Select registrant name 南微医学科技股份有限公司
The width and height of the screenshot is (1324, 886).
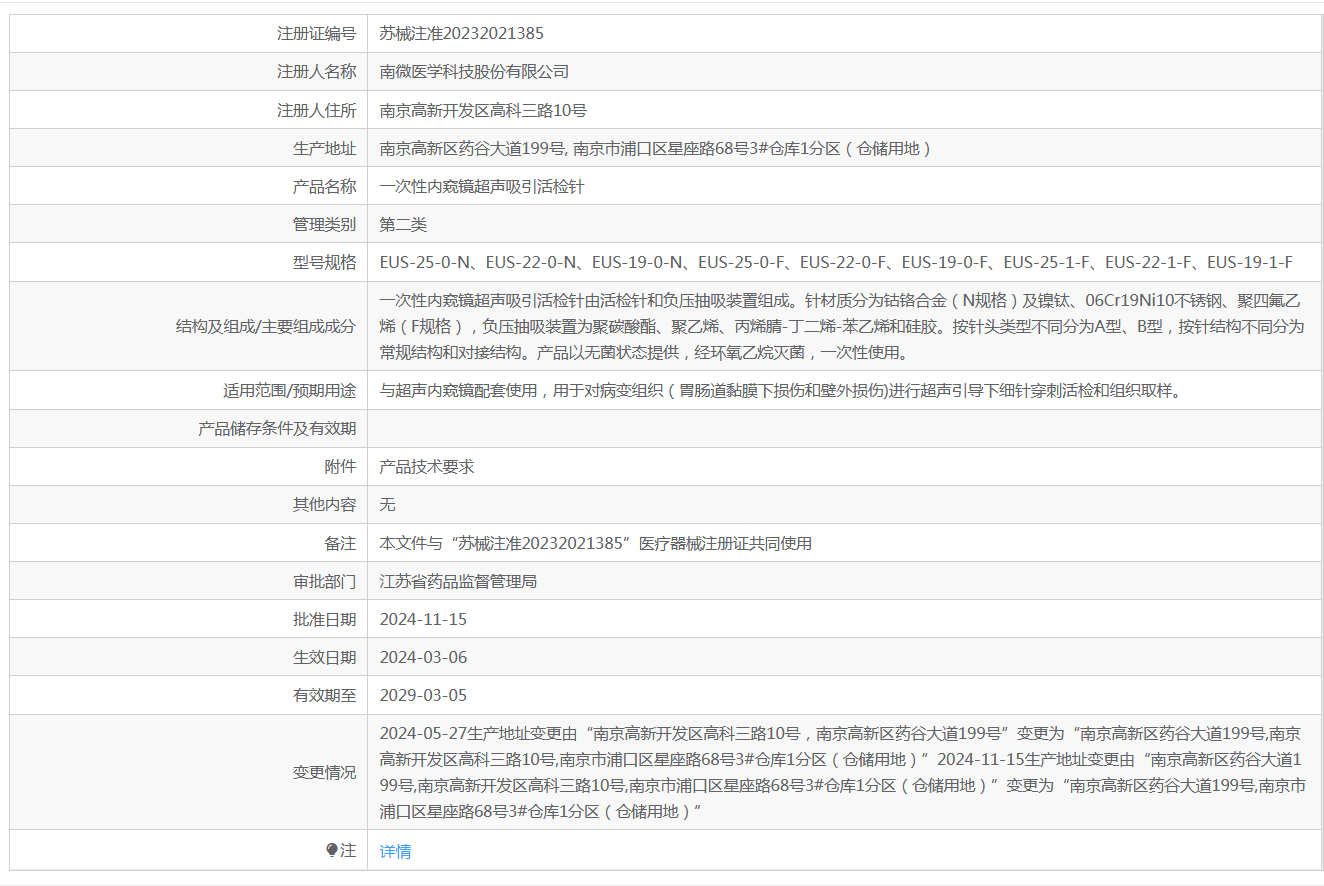474,71
